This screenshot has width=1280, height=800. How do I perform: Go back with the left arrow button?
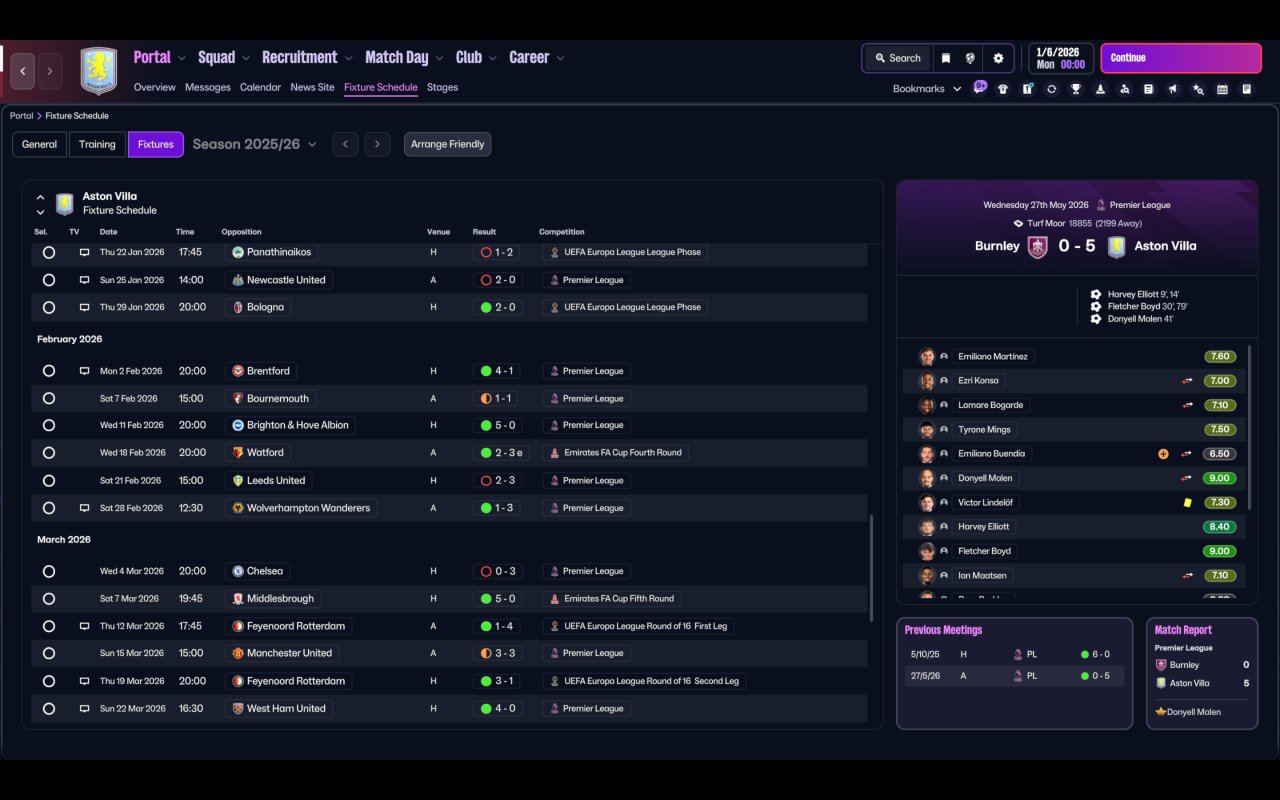[23, 71]
